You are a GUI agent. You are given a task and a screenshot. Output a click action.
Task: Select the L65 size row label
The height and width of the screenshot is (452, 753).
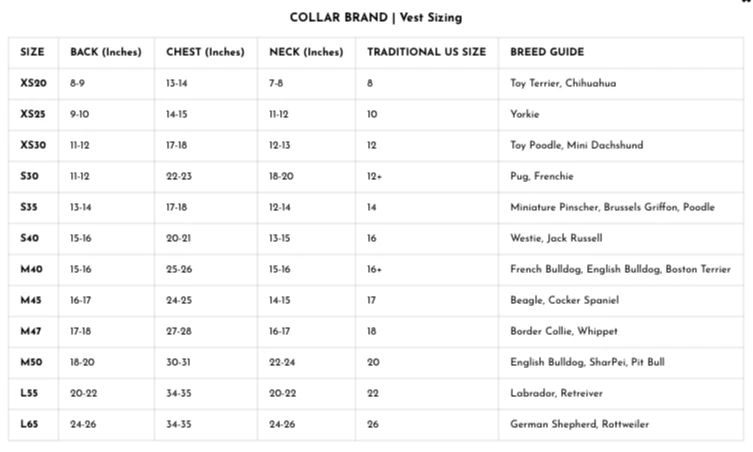(x=29, y=424)
